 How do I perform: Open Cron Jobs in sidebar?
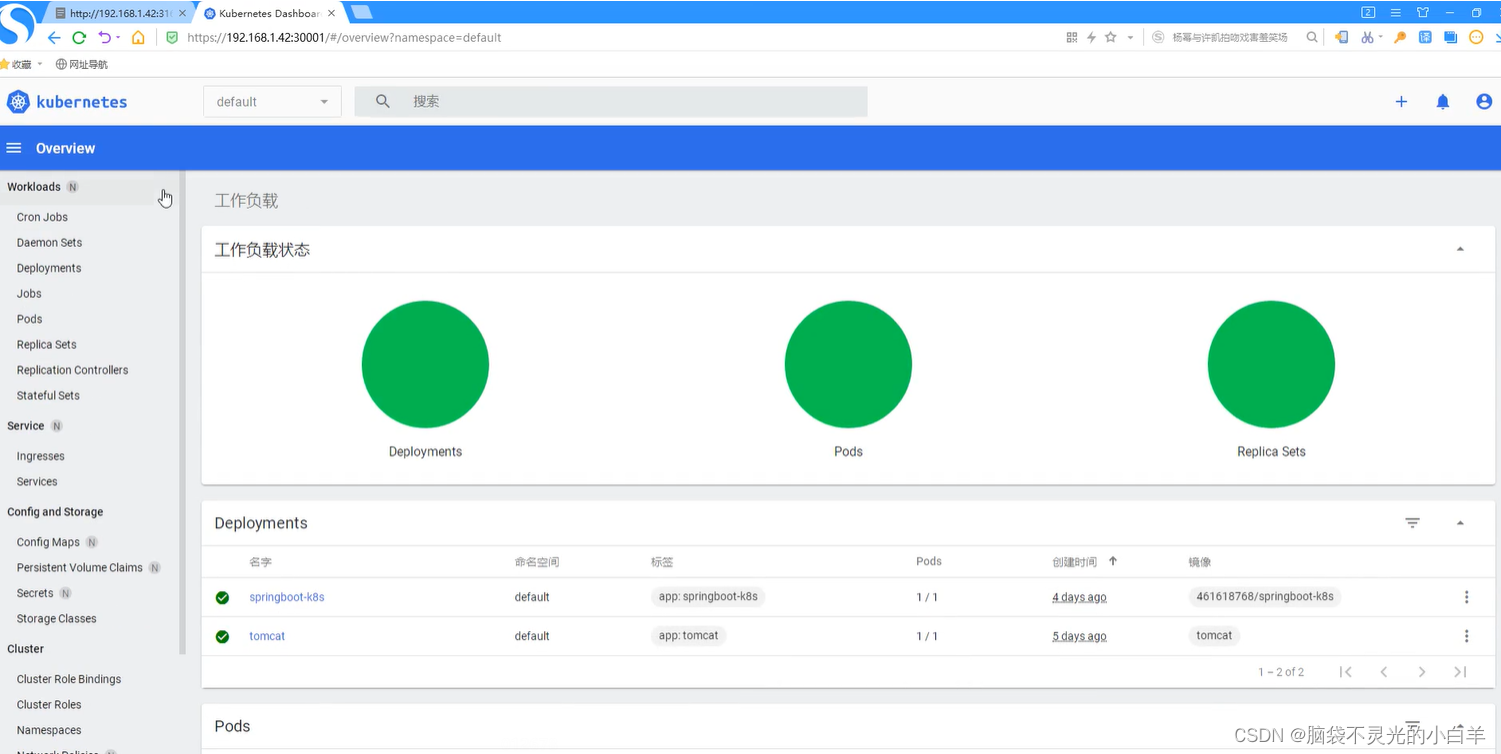click(x=42, y=217)
